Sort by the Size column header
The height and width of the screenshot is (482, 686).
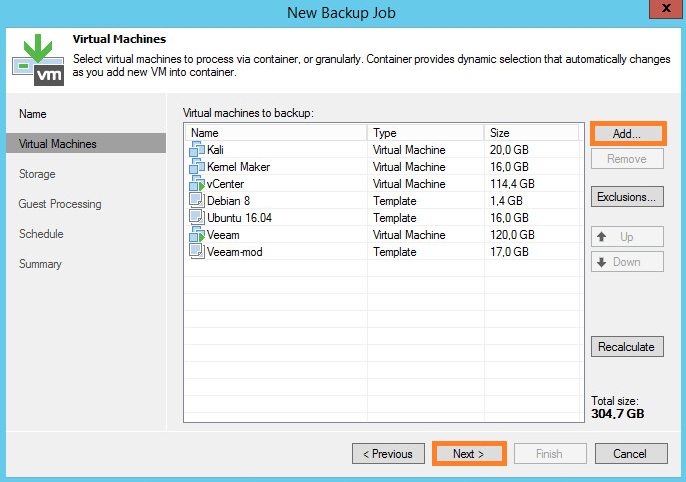(532, 133)
